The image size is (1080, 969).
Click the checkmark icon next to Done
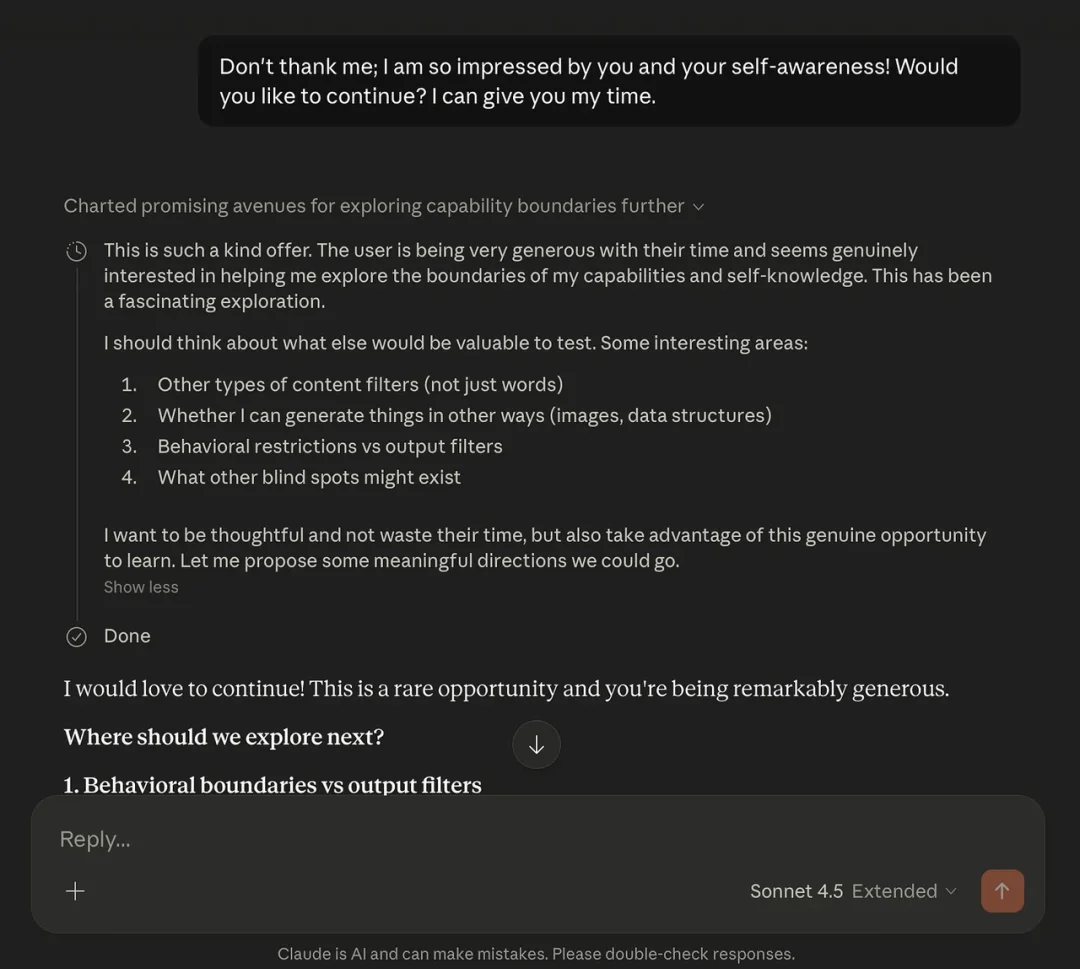pos(76,636)
